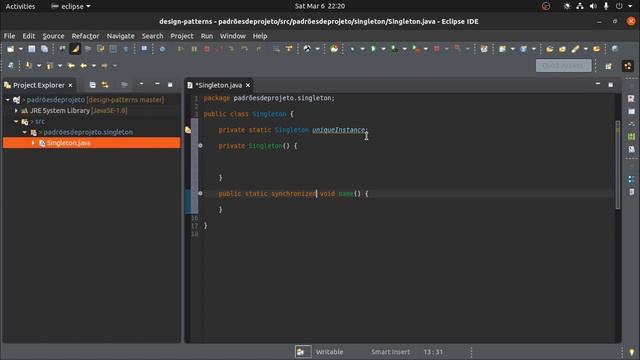
Task: Click Activities in the top bar
Action: [x=20, y=6]
